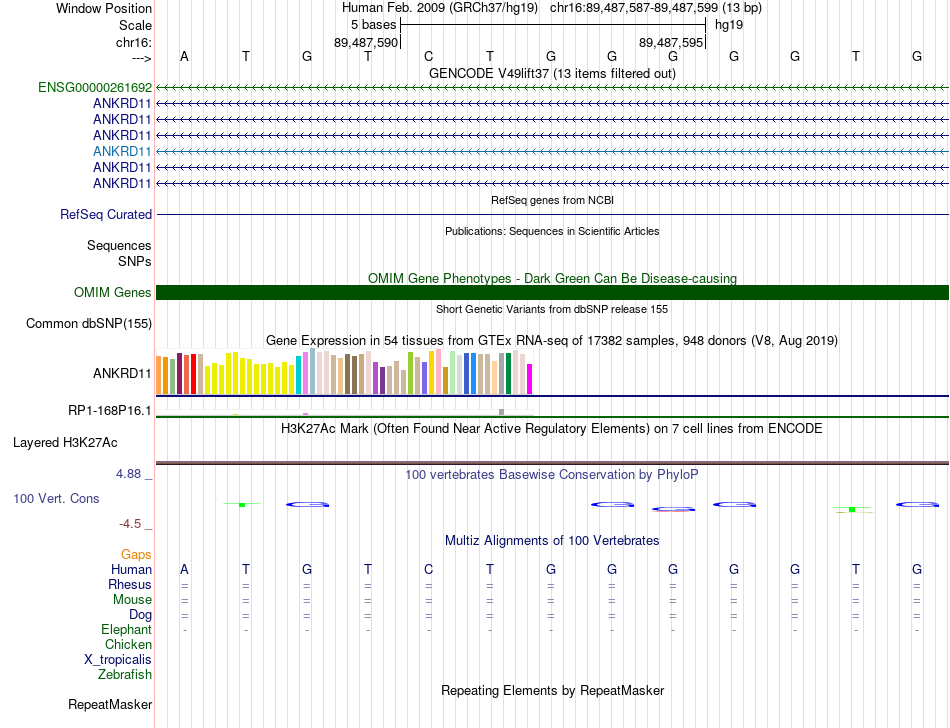
Task: Click the OMIM Genes track label
Action: (x=113, y=293)
